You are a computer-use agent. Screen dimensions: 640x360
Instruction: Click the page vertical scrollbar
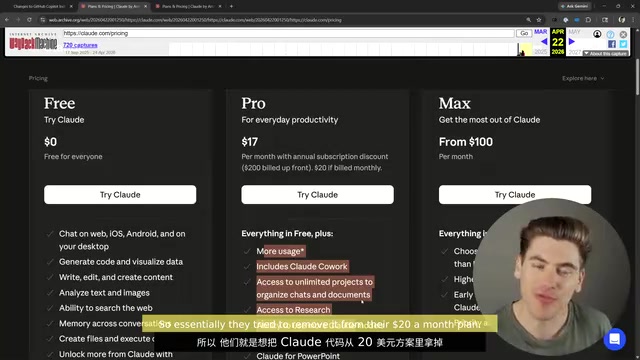(x=637, y=78)
